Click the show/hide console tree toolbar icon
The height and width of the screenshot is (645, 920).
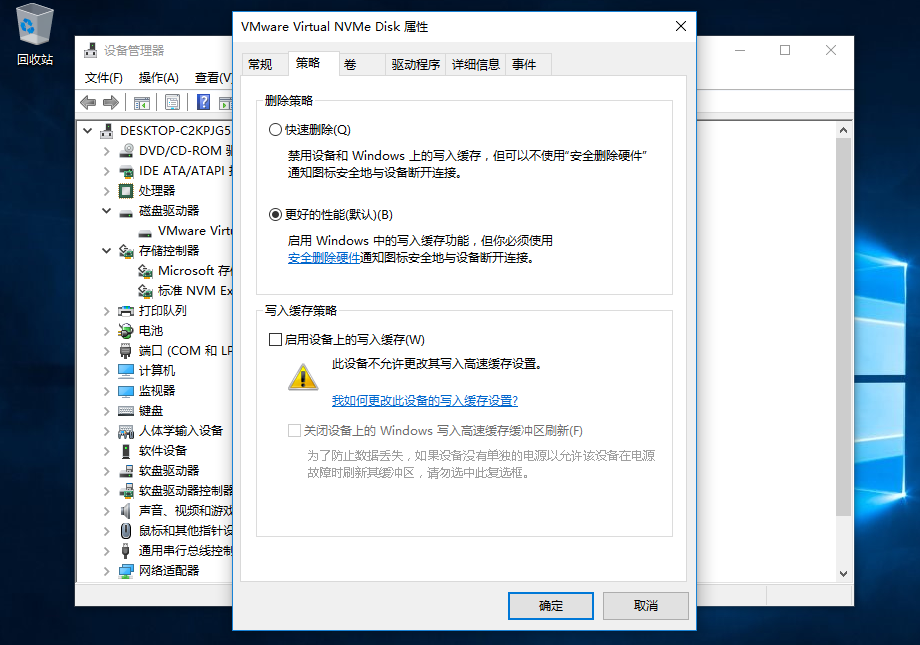pos(142,103)
